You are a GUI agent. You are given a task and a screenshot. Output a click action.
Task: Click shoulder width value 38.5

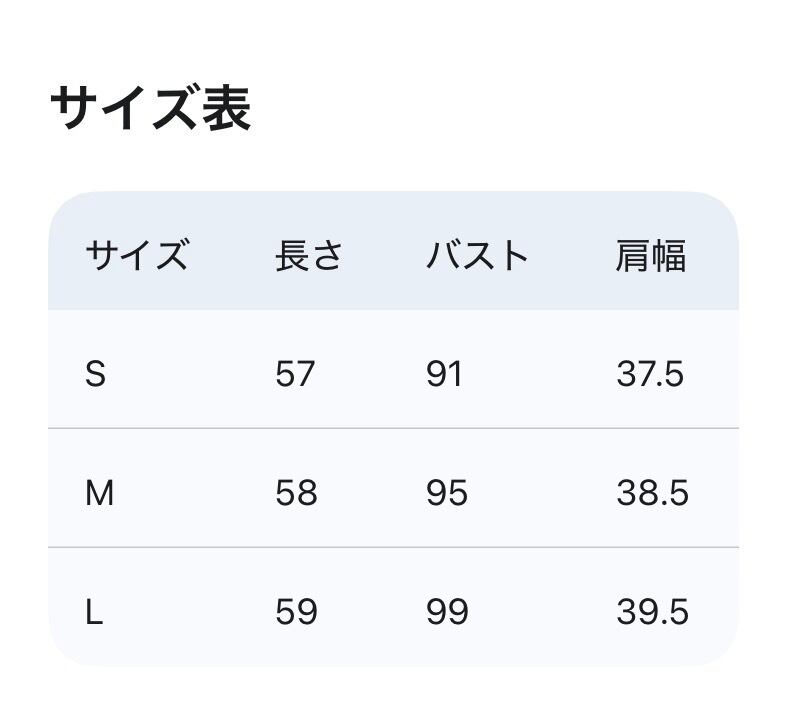[x=652, y=493]
